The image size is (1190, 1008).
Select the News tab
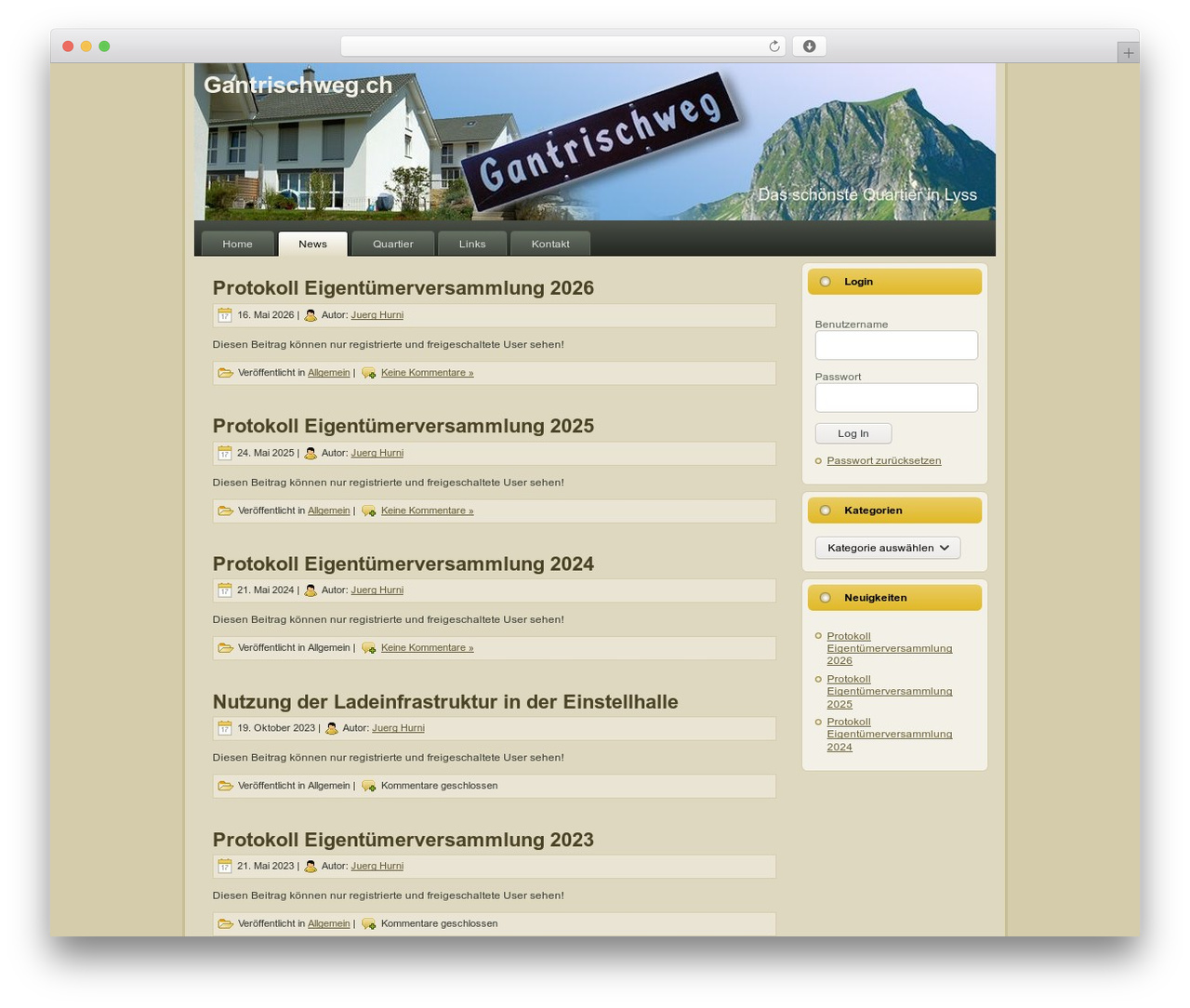click(x=313, y=244)
